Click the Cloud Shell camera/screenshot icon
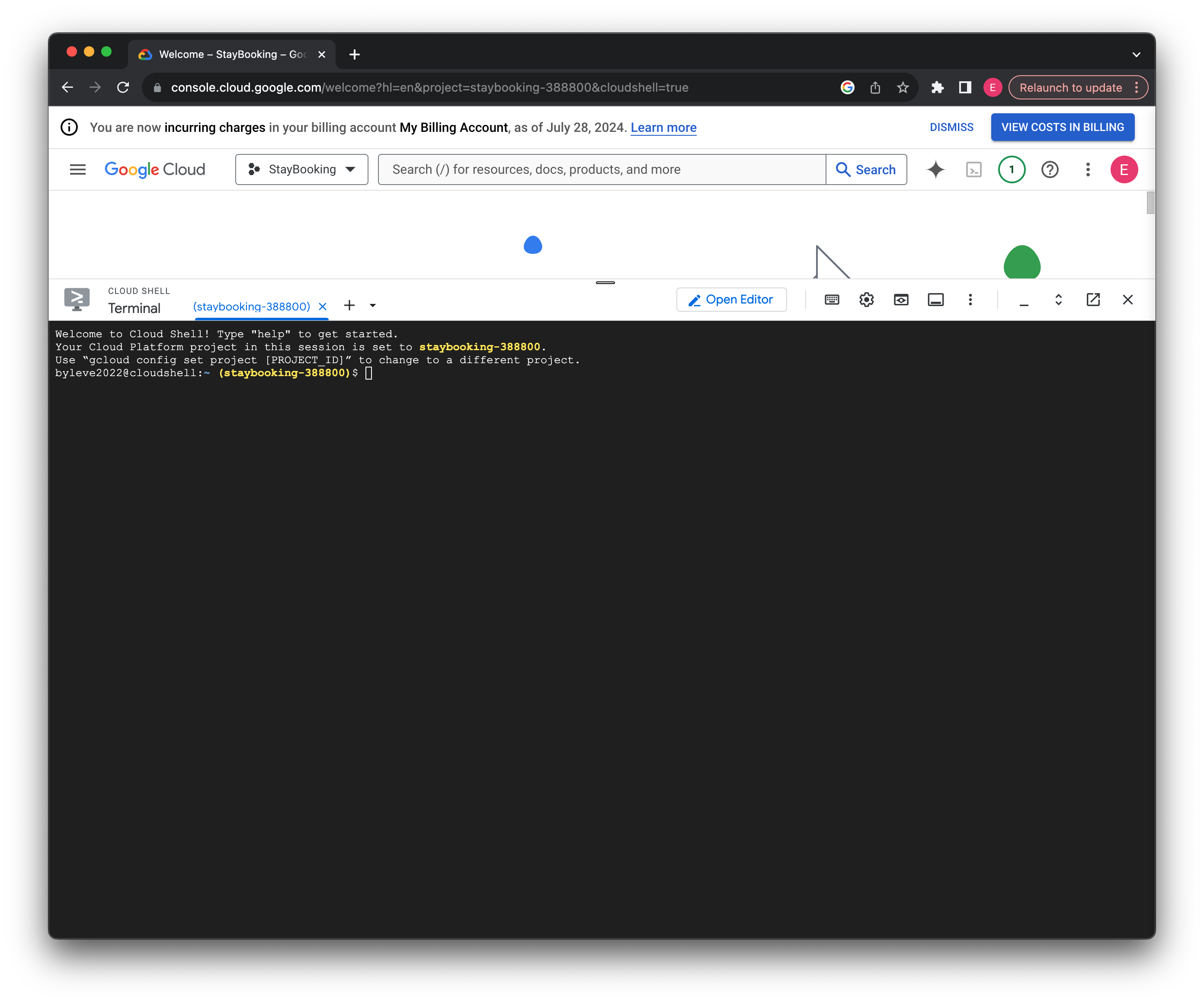 pyautogui.click(x=900, y=300)
